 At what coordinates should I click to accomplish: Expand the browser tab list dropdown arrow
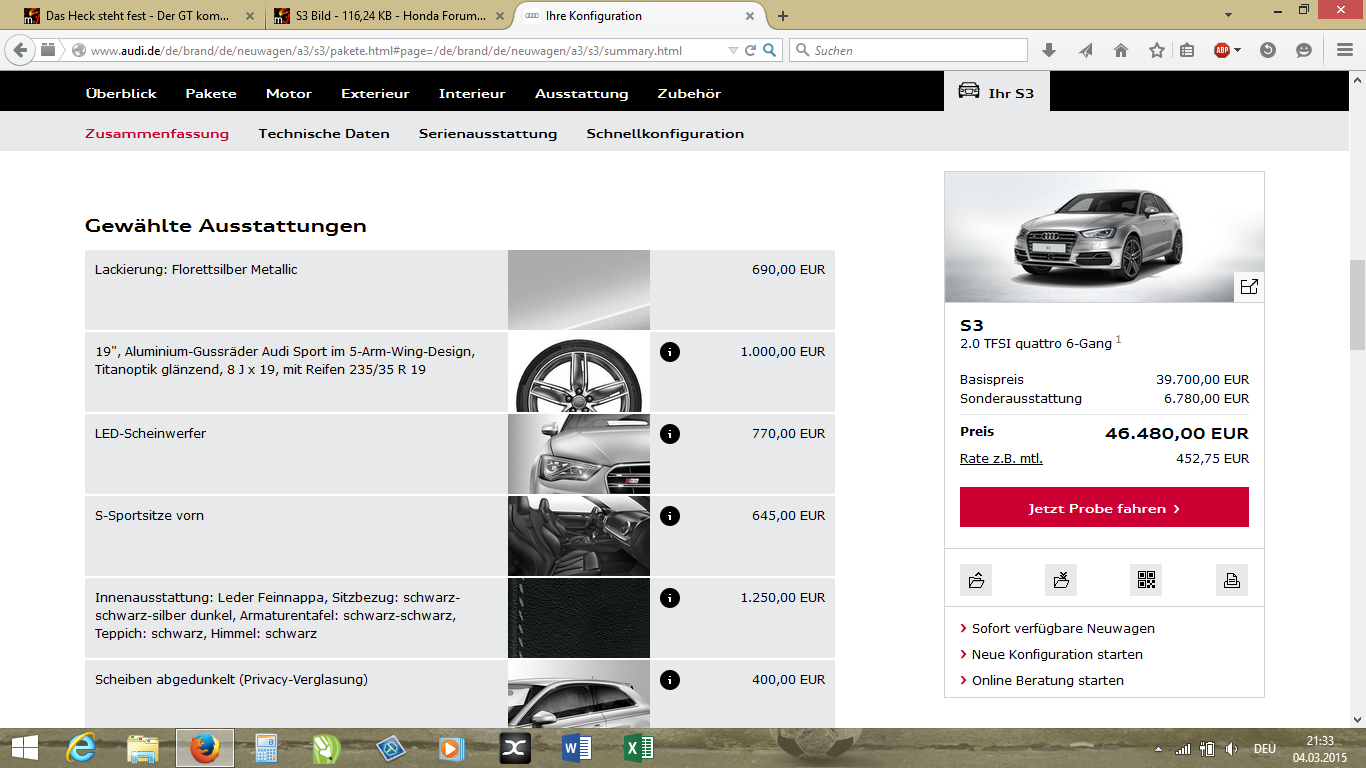point(1228,16)
